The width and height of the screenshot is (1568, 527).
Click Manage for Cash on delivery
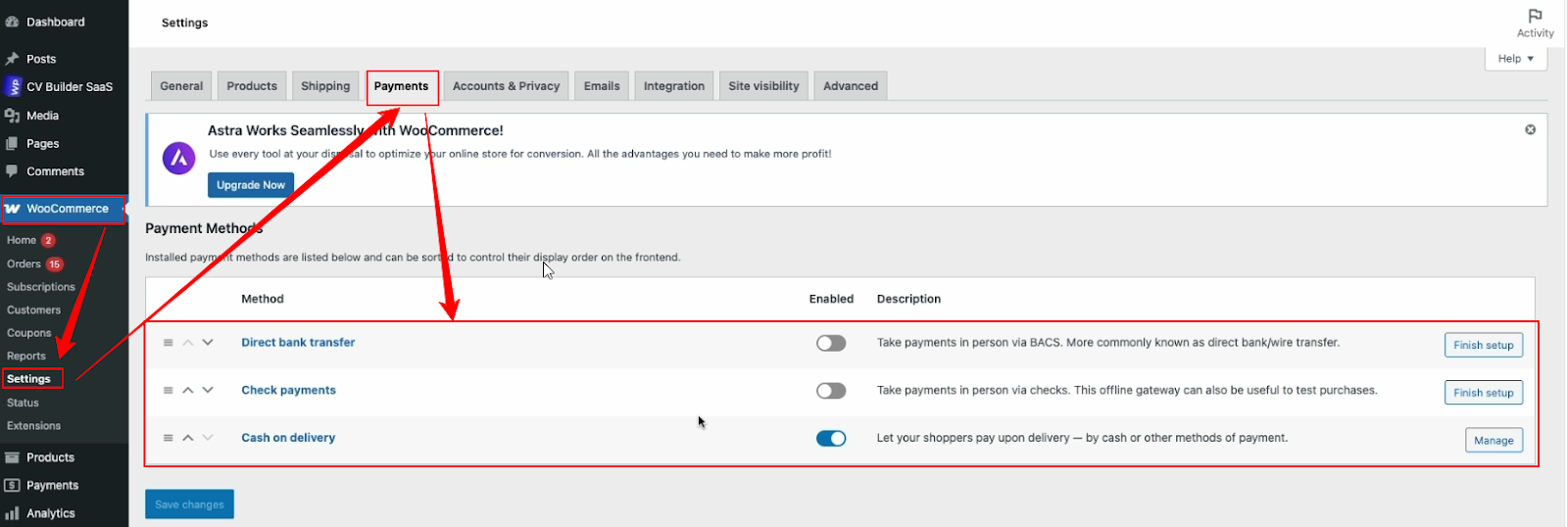tap(1494, 441)
